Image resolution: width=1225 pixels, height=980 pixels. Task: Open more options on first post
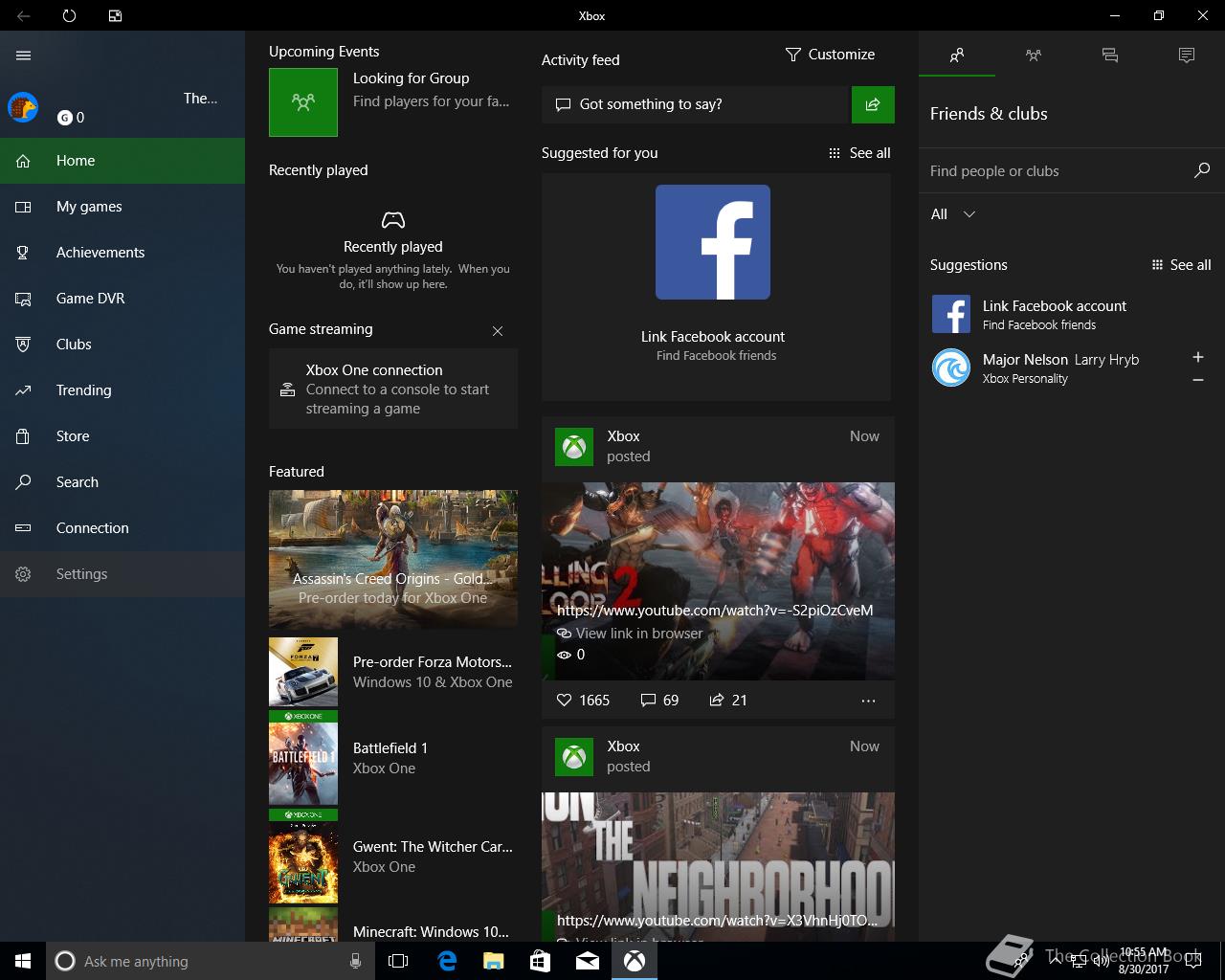pos(868,701)
